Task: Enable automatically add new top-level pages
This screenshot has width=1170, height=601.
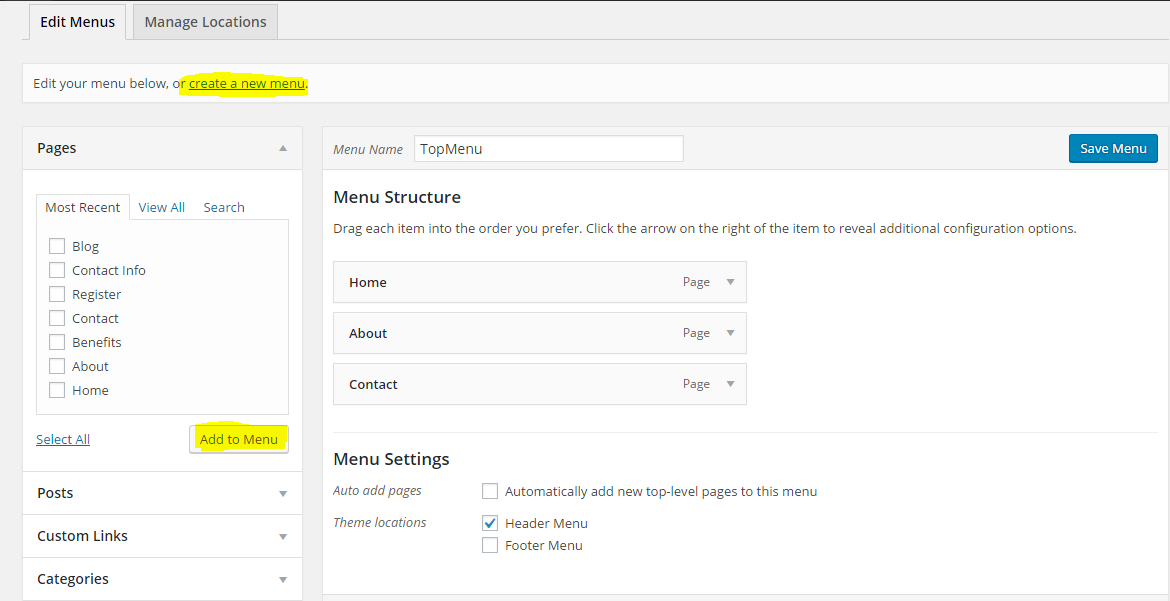Action: [489, 491]
